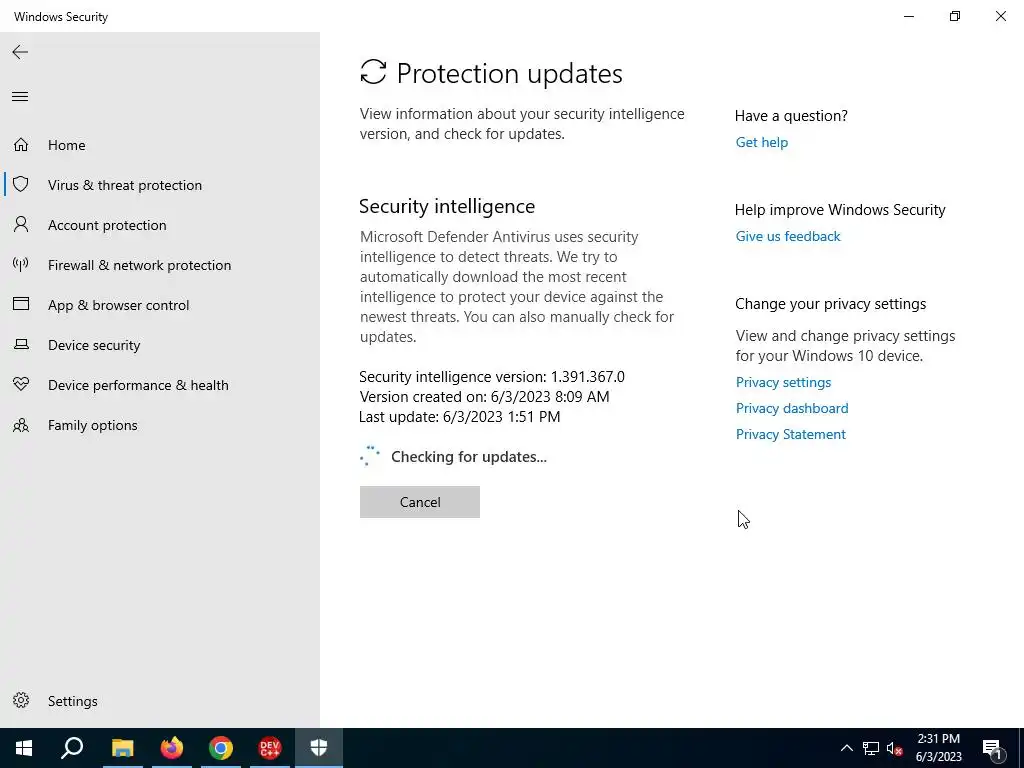1024x768 pixels.
Task: Click the Version created on: 6/3/2023 8:09 AM line
Action: [x=484, y=396]
